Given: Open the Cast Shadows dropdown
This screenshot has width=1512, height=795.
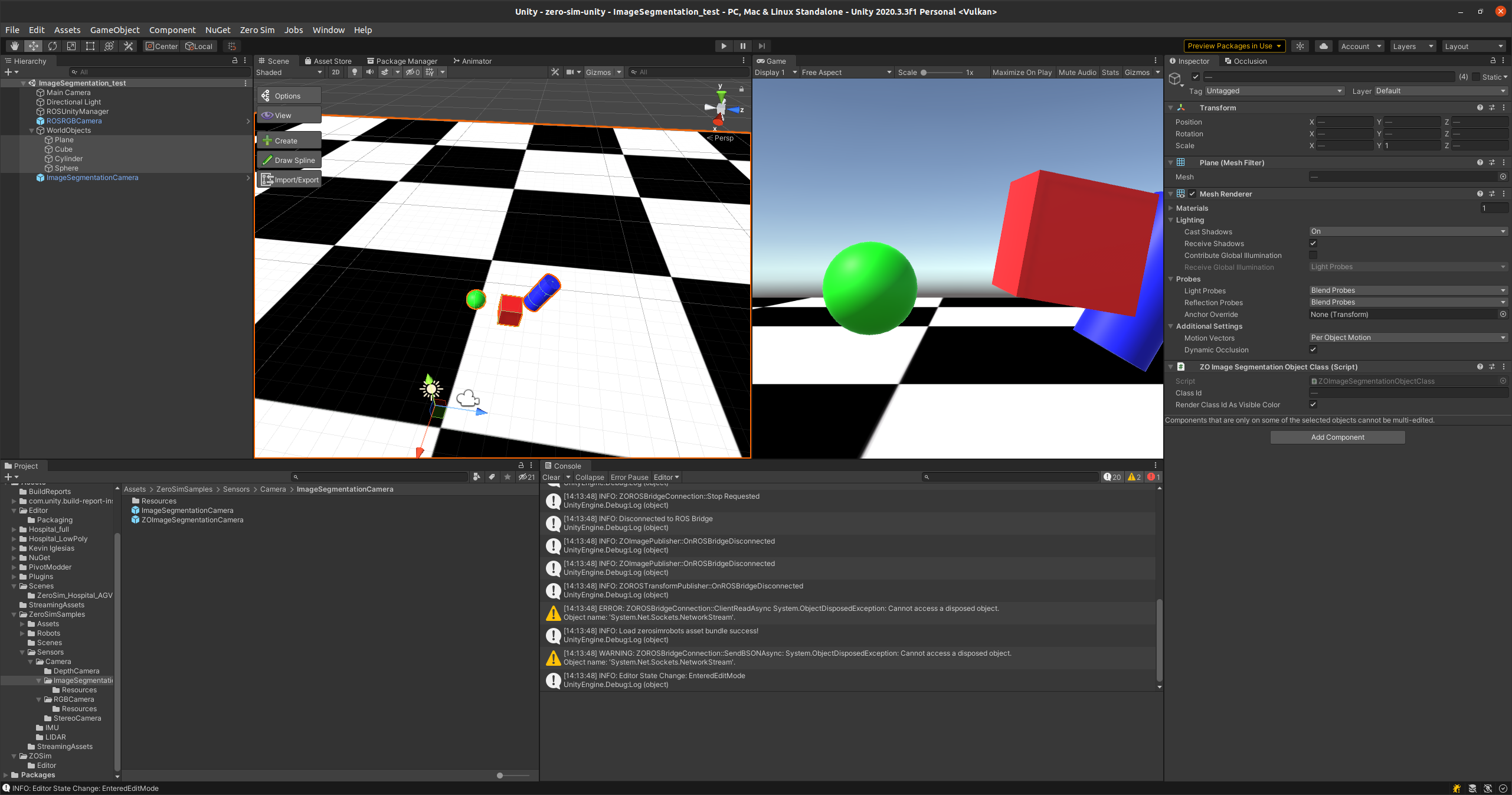Looking at the screenshot, I should 1408,231.
